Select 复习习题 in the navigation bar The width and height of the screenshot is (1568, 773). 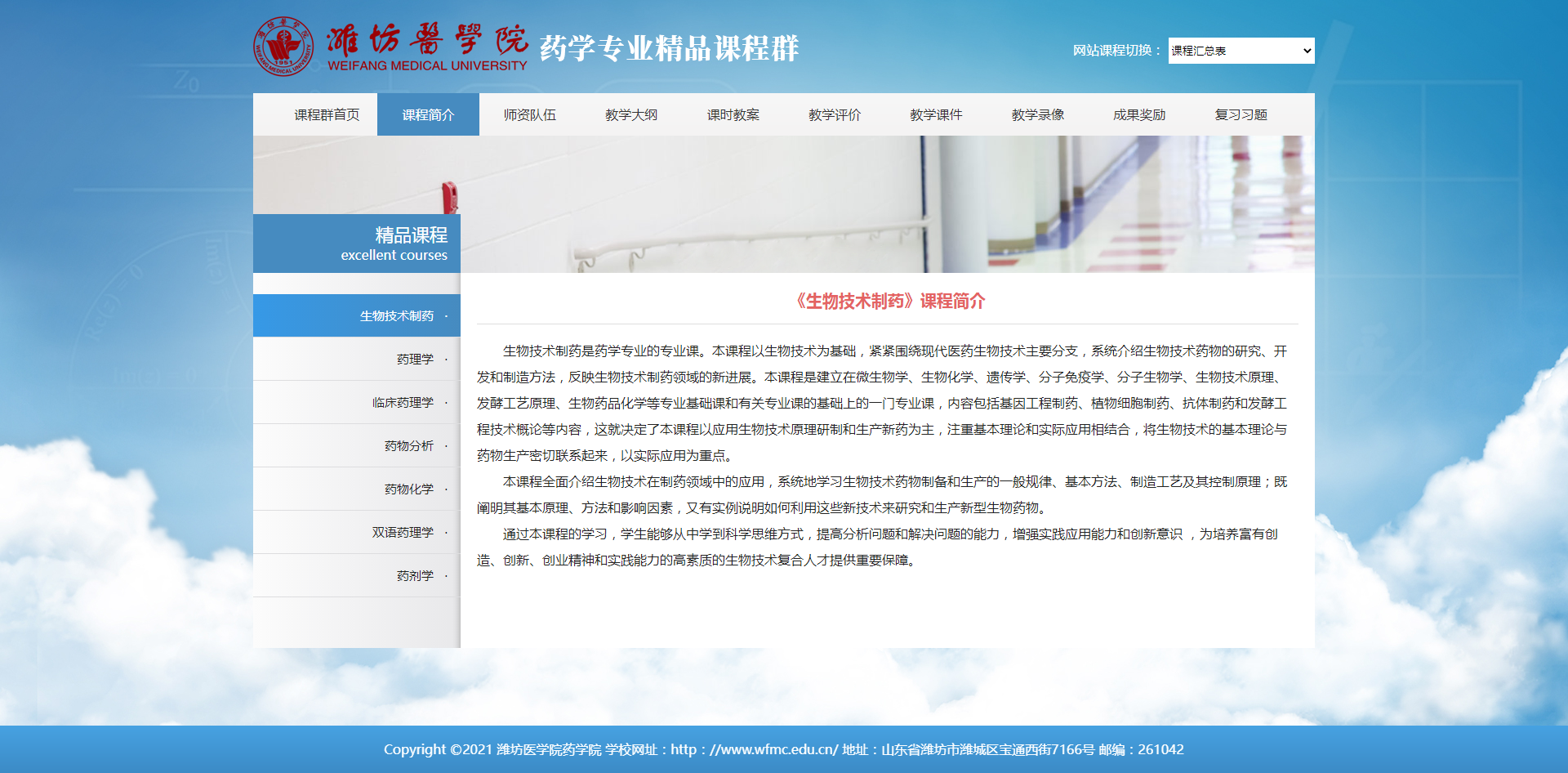point(1241,115)
